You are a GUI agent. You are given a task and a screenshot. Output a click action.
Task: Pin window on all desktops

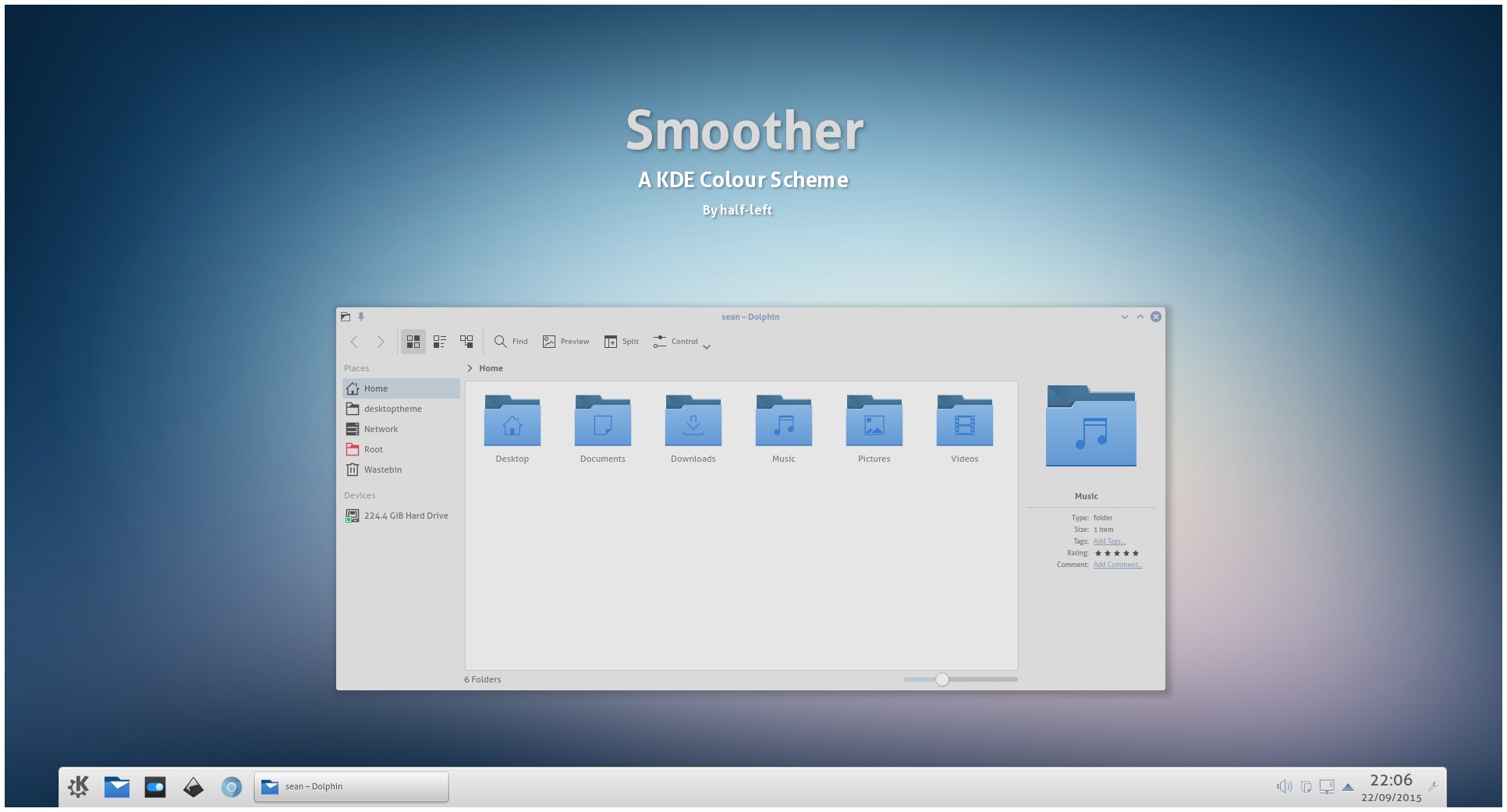(361, 317)
